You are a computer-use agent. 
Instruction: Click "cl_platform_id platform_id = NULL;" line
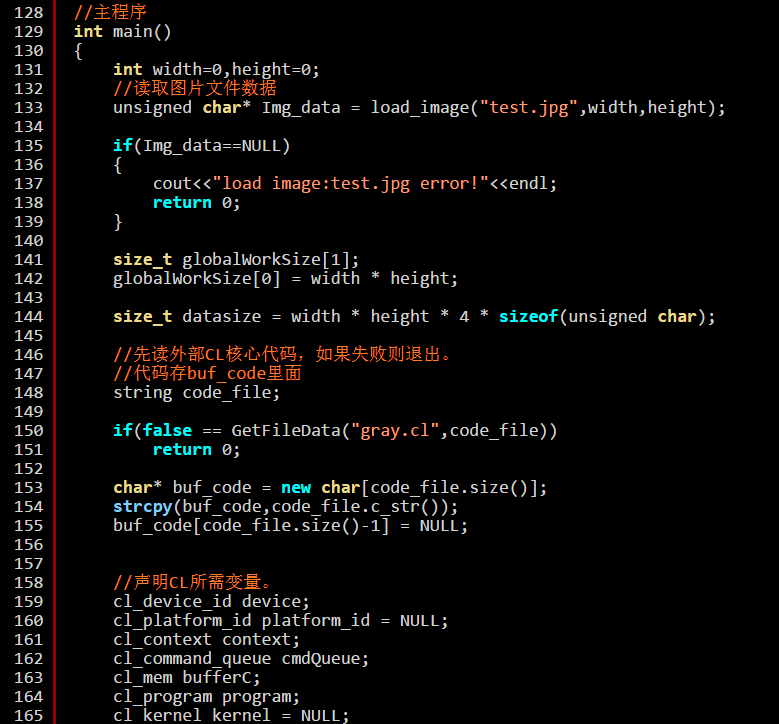(281, 621)
